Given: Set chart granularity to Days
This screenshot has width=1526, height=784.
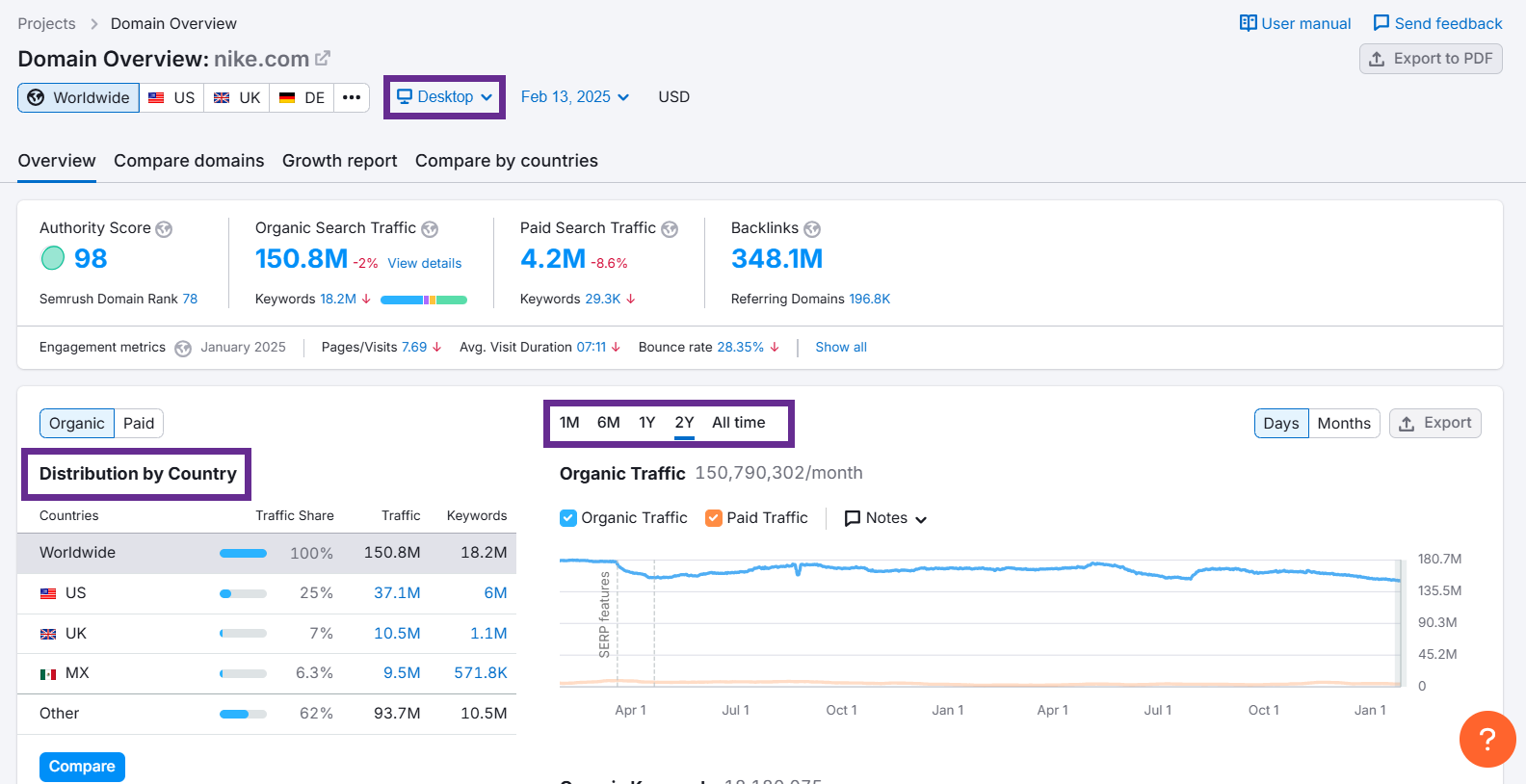Looking at the screenshot, I should click(1281, 424).
